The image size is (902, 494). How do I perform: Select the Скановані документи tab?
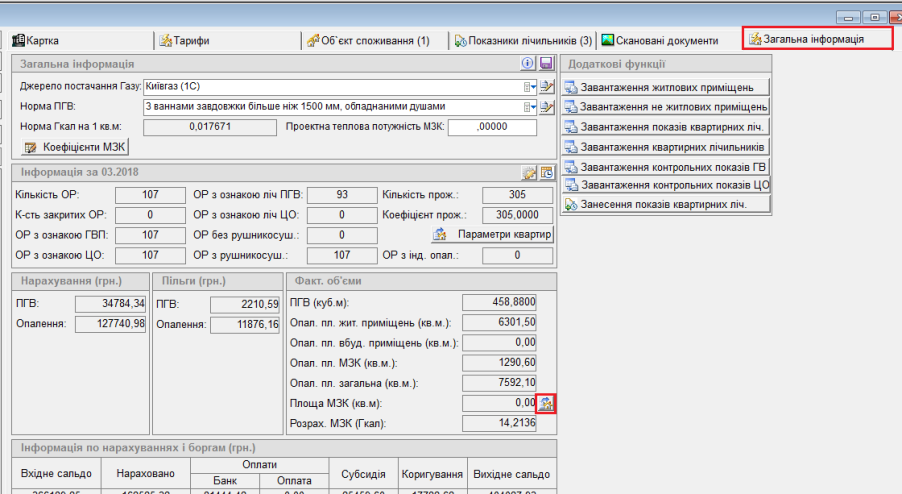pyautogui.click(x=660, y=41)
